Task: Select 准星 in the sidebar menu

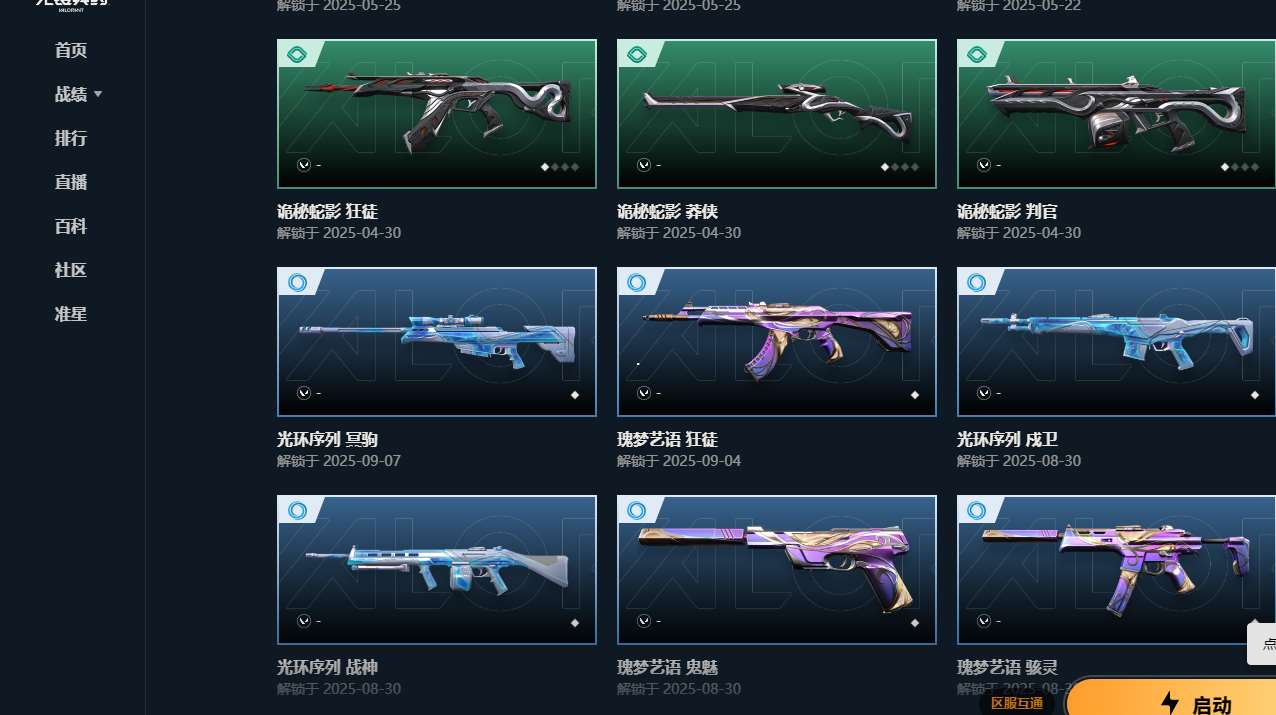Action: [71, 314]
